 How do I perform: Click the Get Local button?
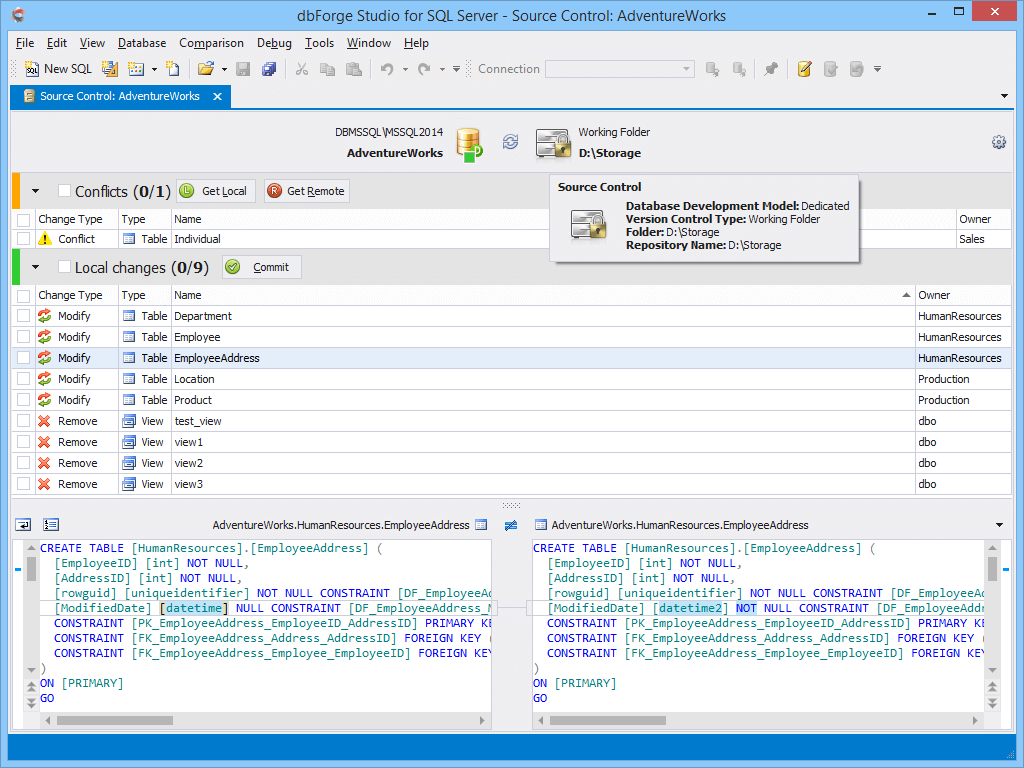(216, 191)
